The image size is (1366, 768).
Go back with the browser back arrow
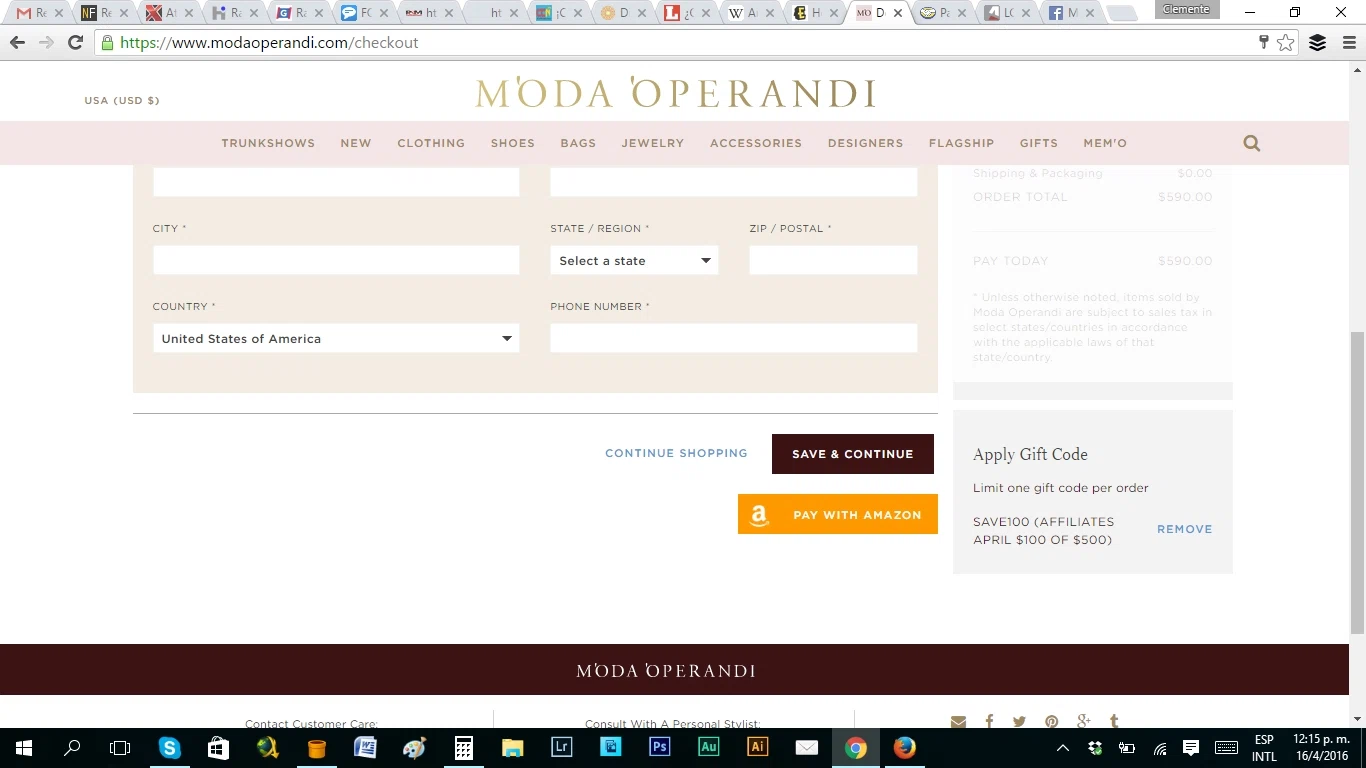(x=17, y=43)
